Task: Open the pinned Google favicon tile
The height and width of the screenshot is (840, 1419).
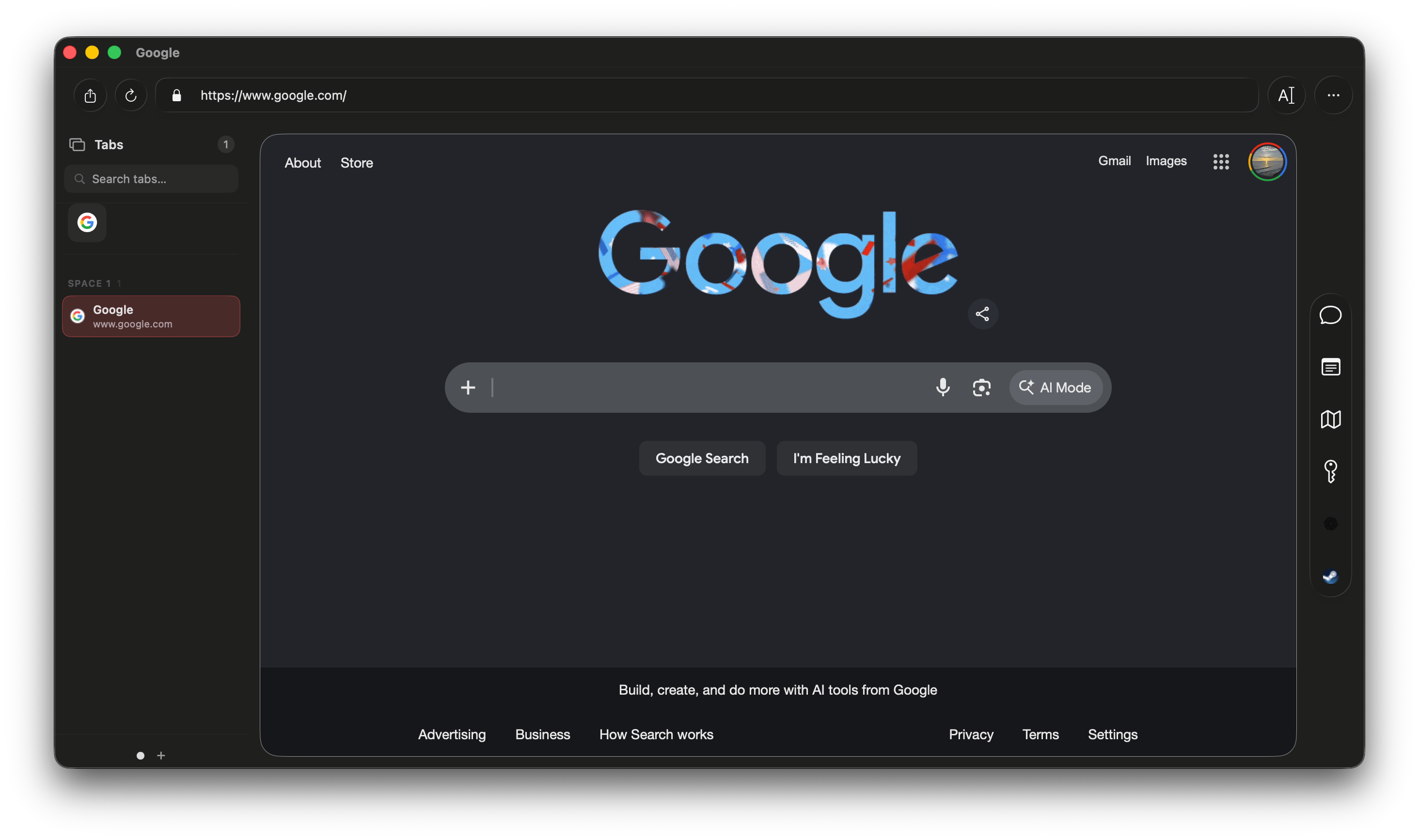Action: click(x=87, y=222)
